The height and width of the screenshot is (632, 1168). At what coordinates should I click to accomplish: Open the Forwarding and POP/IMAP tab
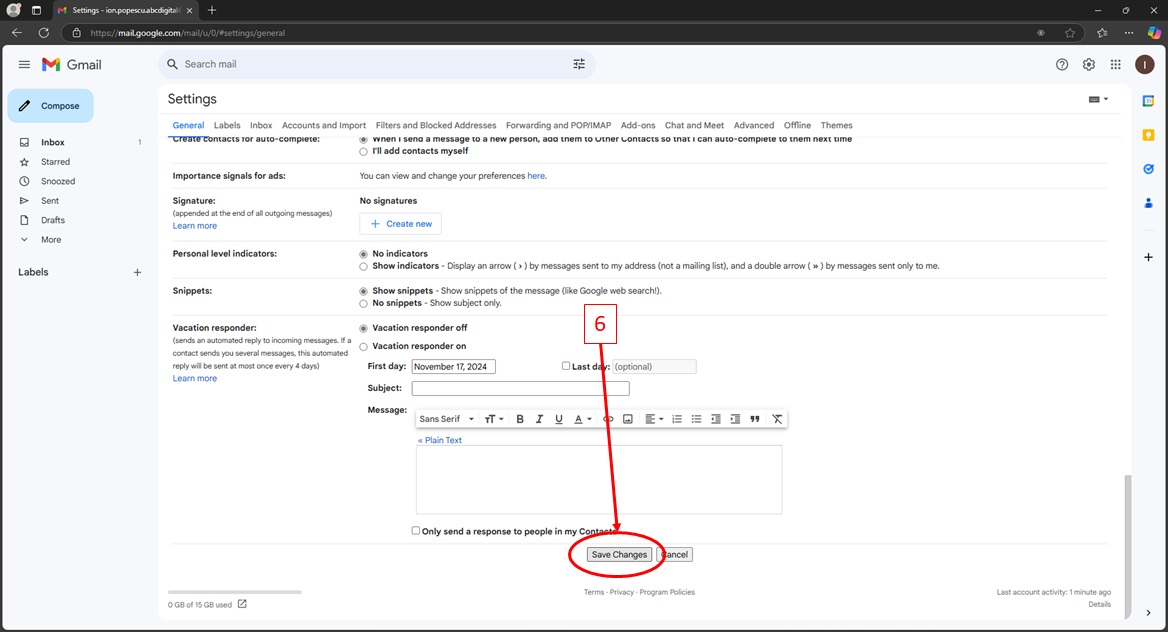[x=558, y=126]
